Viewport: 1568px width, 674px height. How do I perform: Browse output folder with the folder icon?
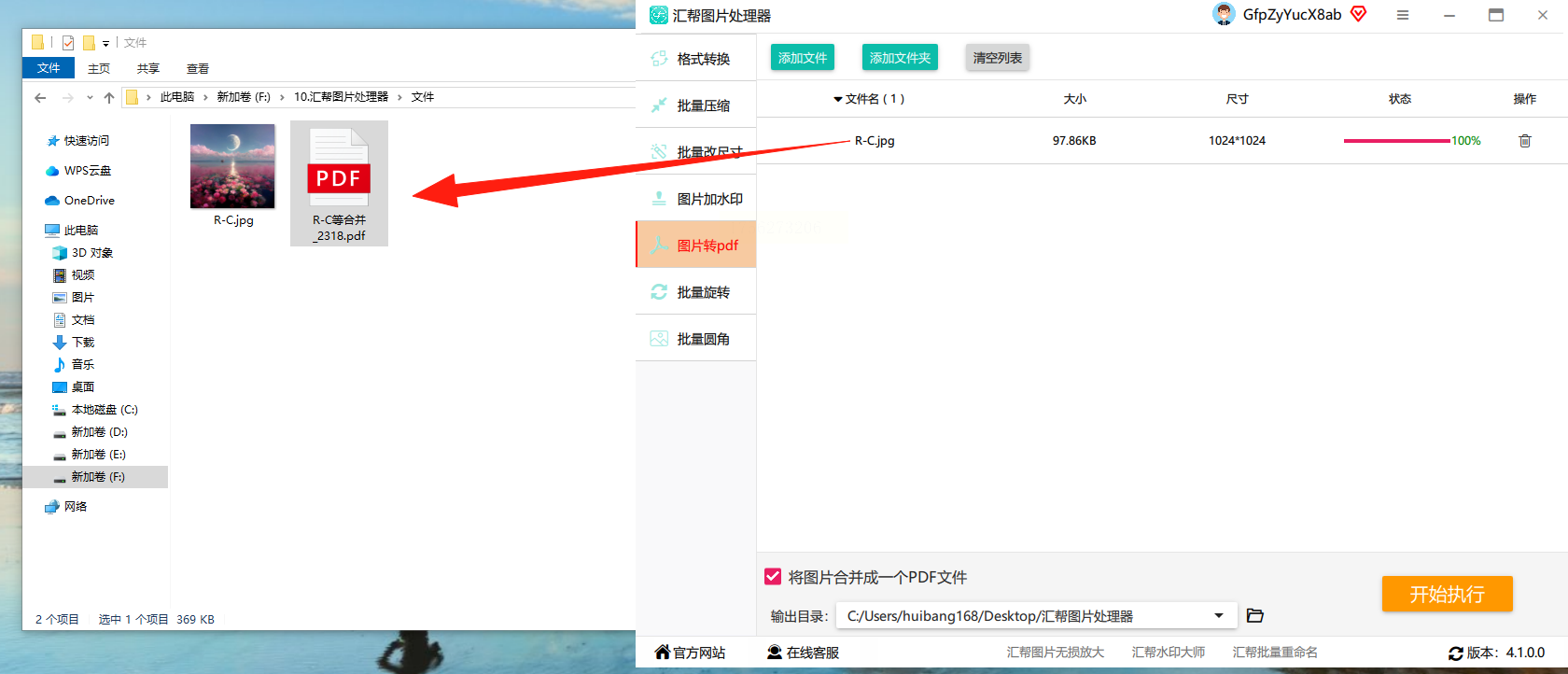[1255, 616]
